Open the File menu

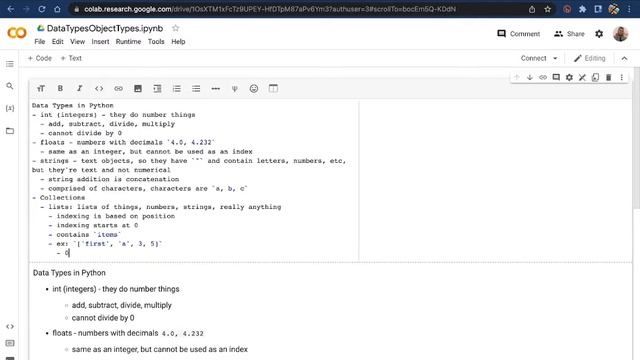click(40, 42)
